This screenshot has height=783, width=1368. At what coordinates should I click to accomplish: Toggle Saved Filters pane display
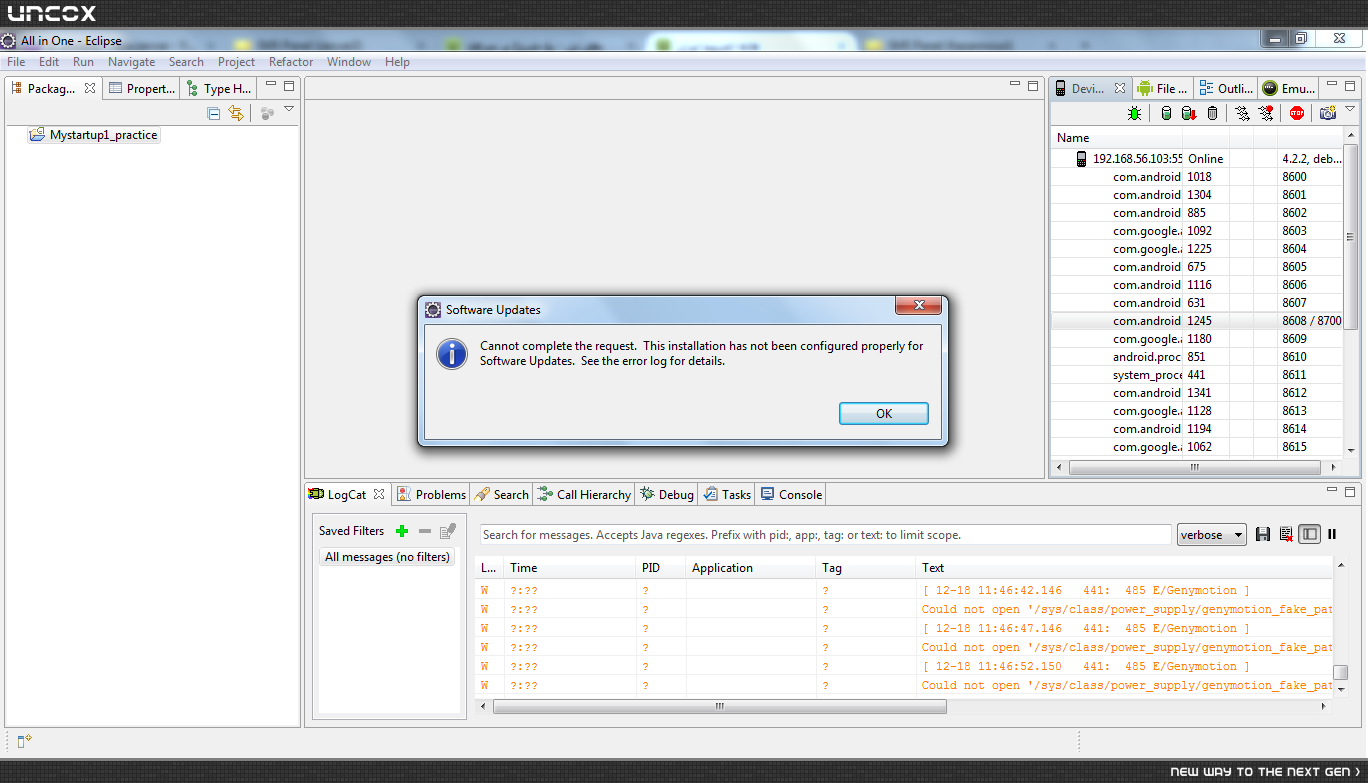[1309, 535]
